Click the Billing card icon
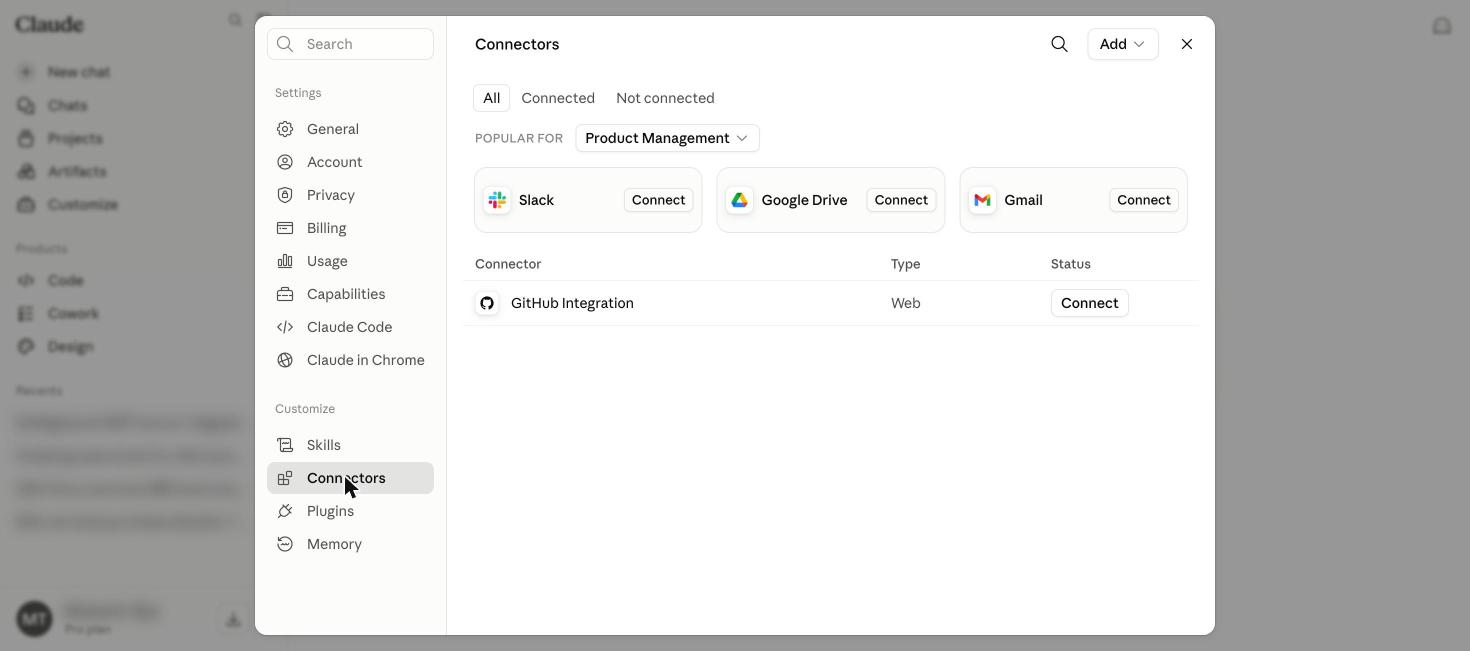This screenshot has width=1470, height=651. coord(285,228)
